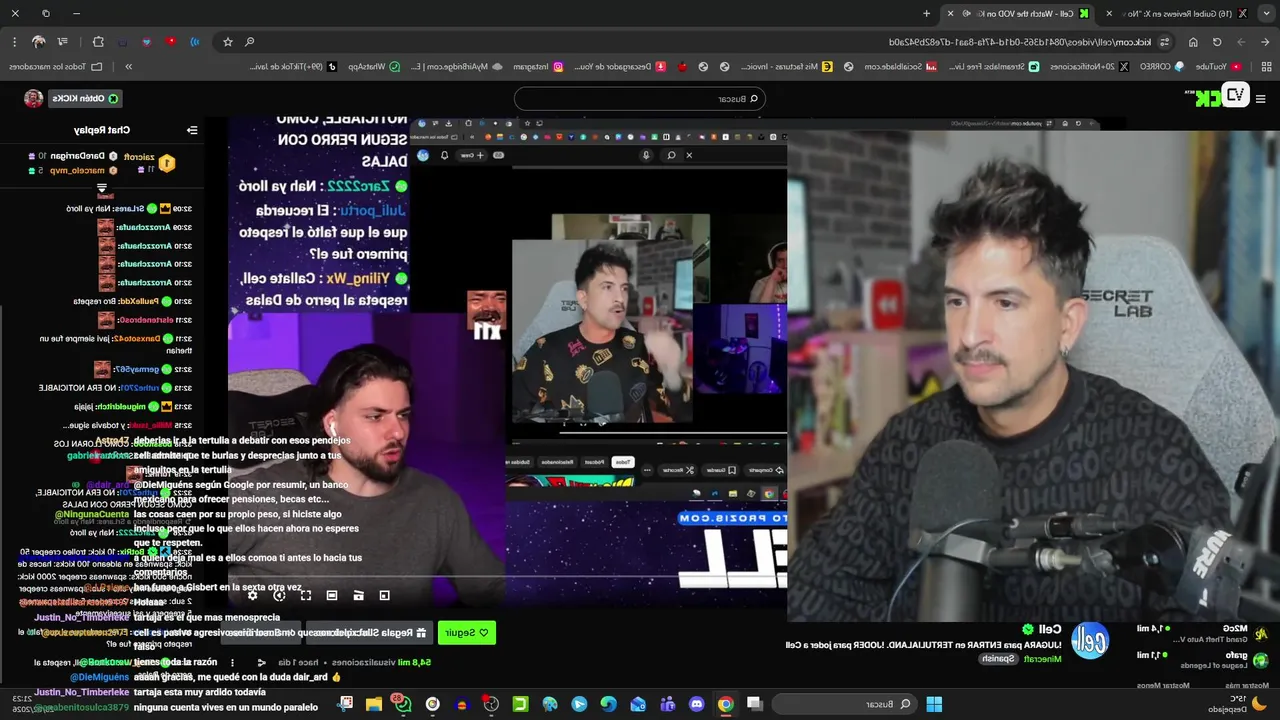Open Task View from the taskbar

754,704
